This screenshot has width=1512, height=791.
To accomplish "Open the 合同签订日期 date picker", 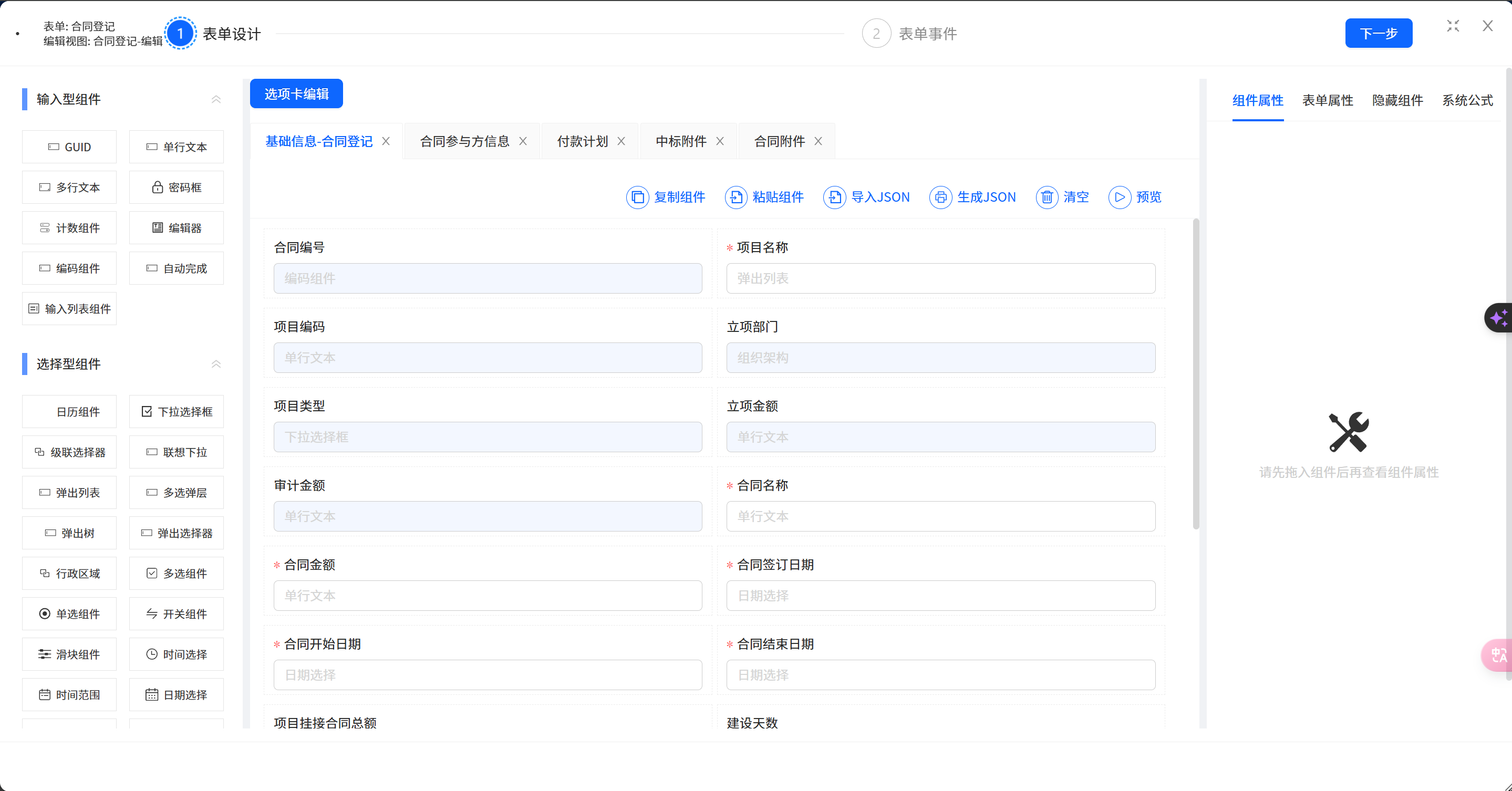I will point(941,596).
